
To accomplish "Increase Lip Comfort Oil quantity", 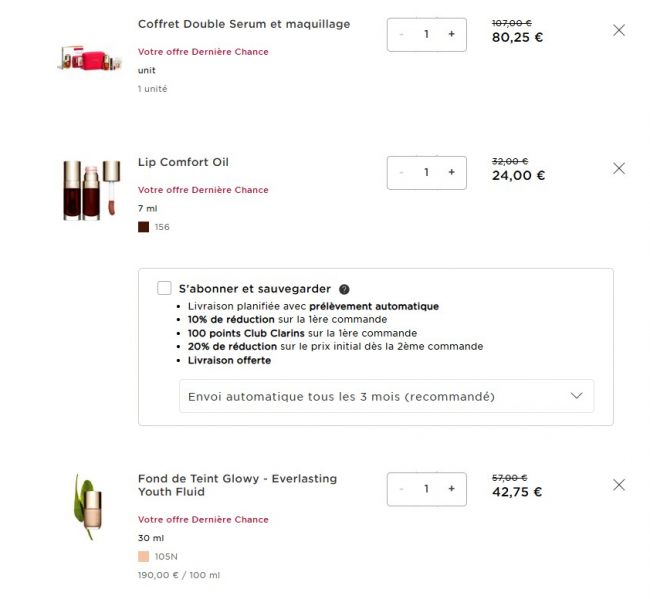I will click(x=451, y=172).
